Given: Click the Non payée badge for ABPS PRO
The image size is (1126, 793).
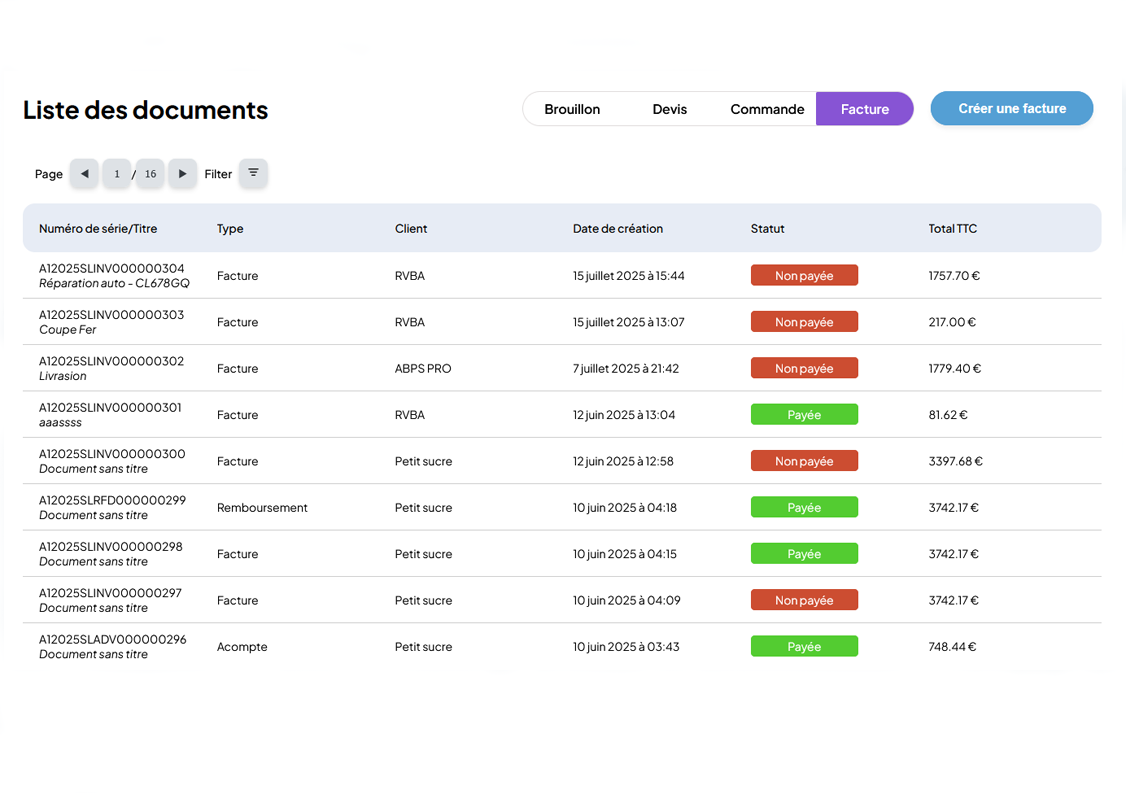Looking at the screenshot, I should (804, 369).
